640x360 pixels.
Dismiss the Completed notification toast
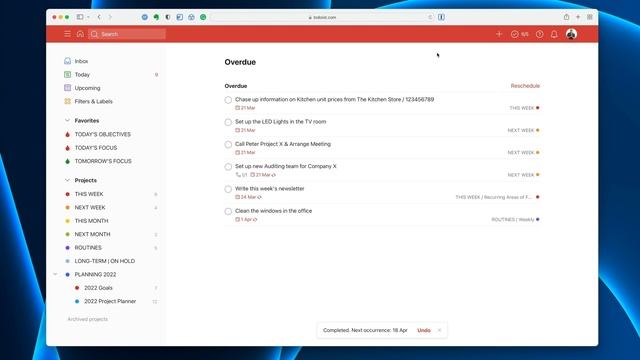[439, 330]
